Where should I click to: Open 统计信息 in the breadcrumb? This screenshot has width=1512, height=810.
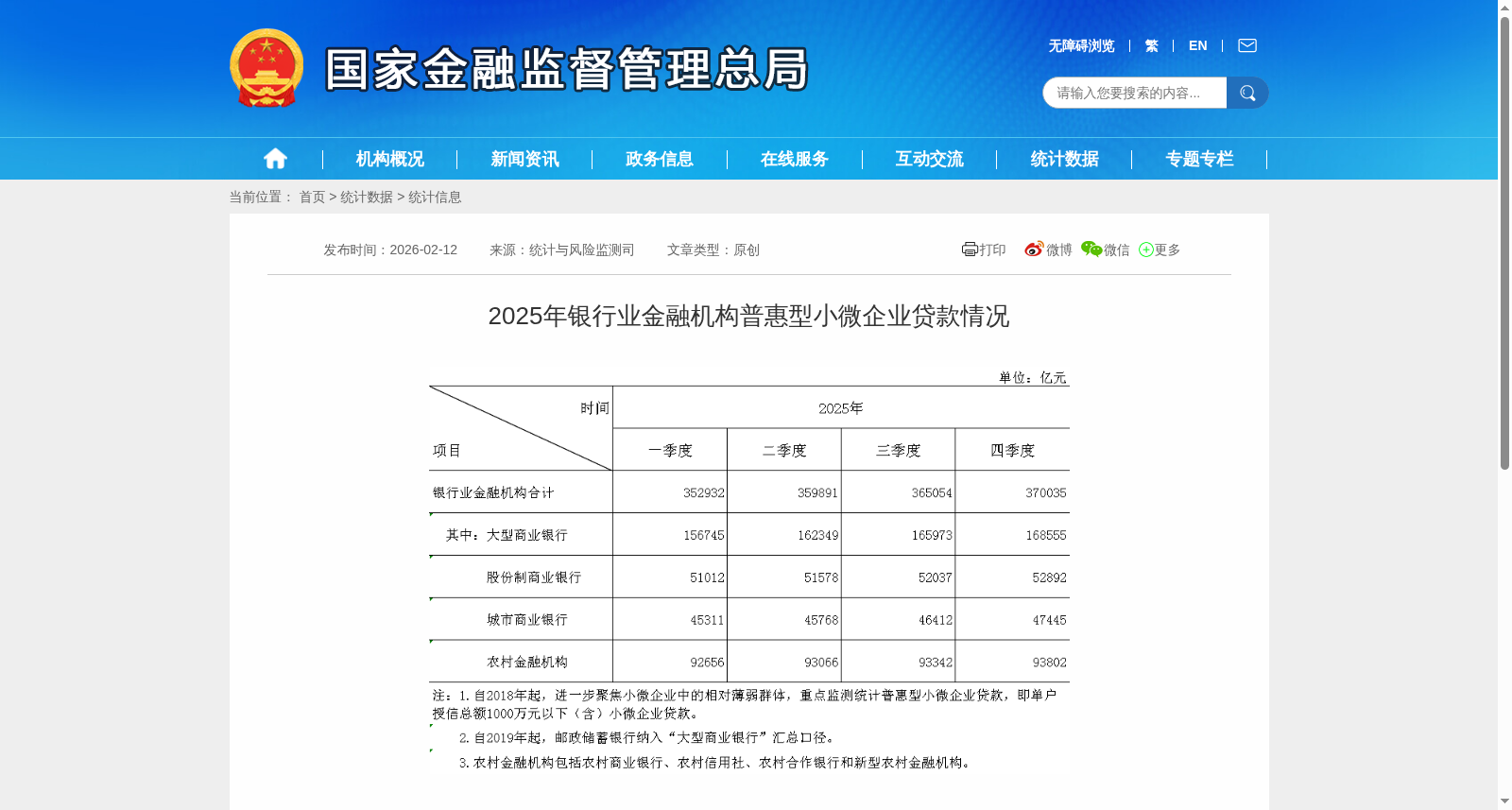pyautogui.click(x=435, y=197)
